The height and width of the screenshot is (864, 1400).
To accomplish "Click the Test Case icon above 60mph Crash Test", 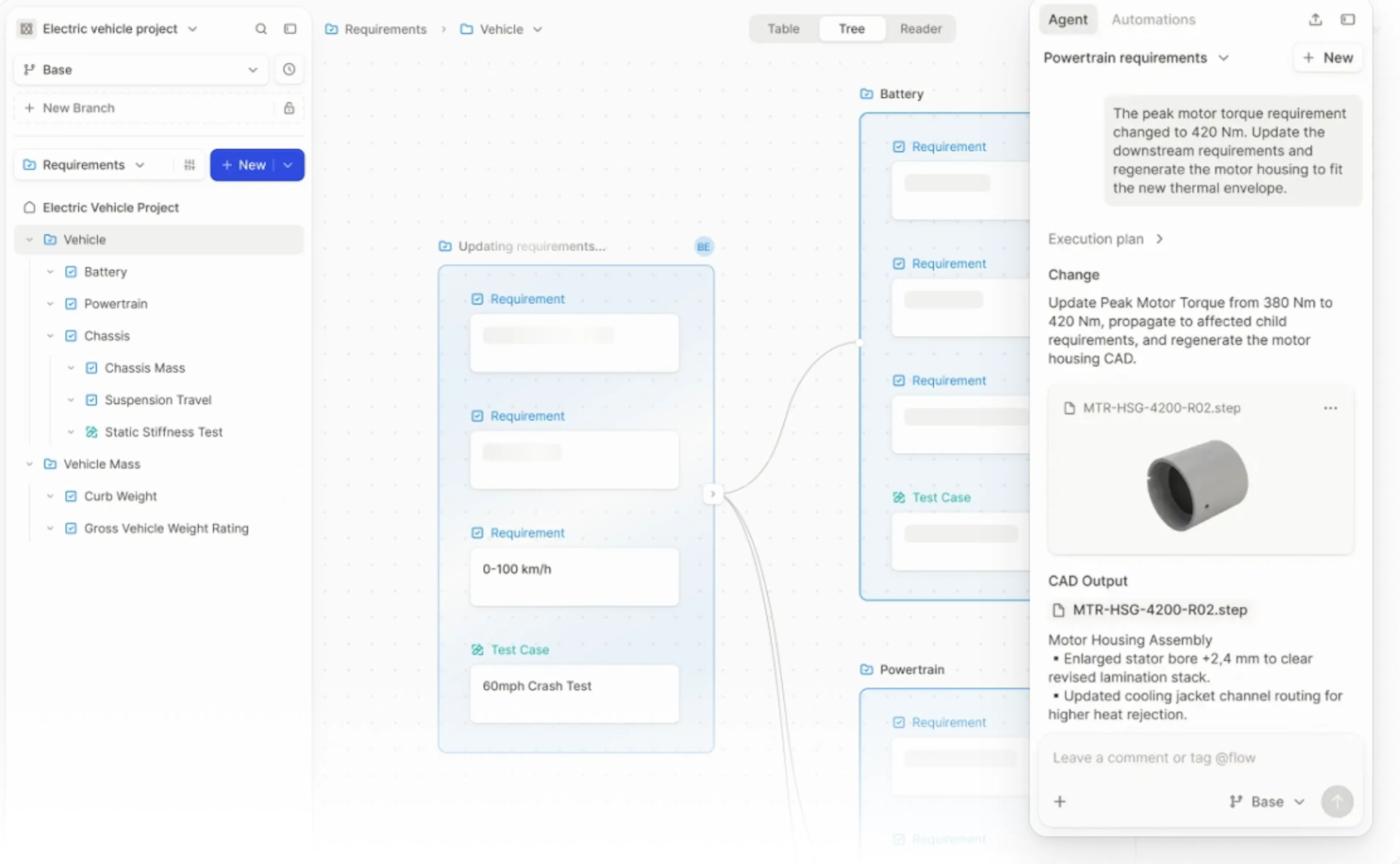I will (477, 649).
